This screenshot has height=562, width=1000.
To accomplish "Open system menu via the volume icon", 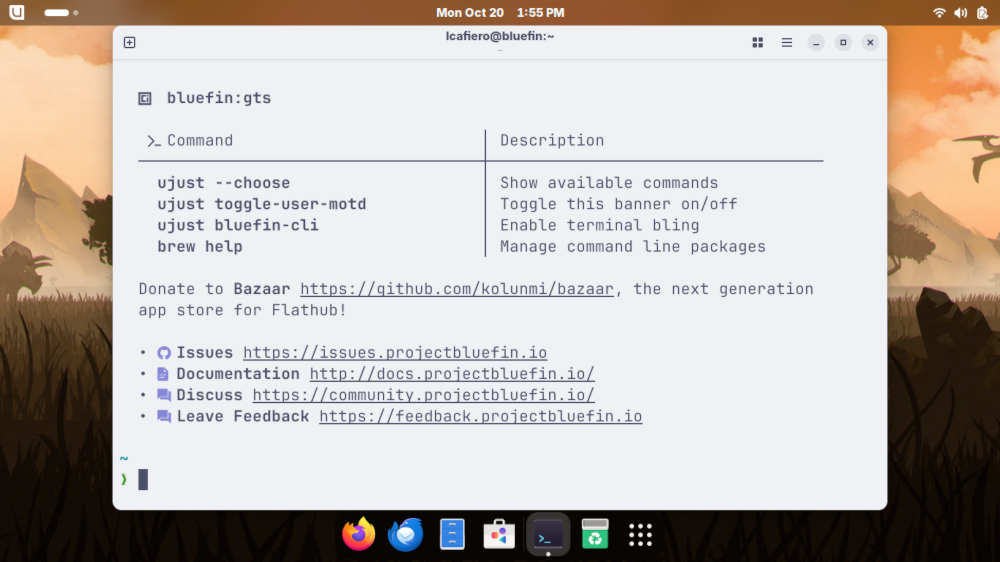I will click(960, 13).
